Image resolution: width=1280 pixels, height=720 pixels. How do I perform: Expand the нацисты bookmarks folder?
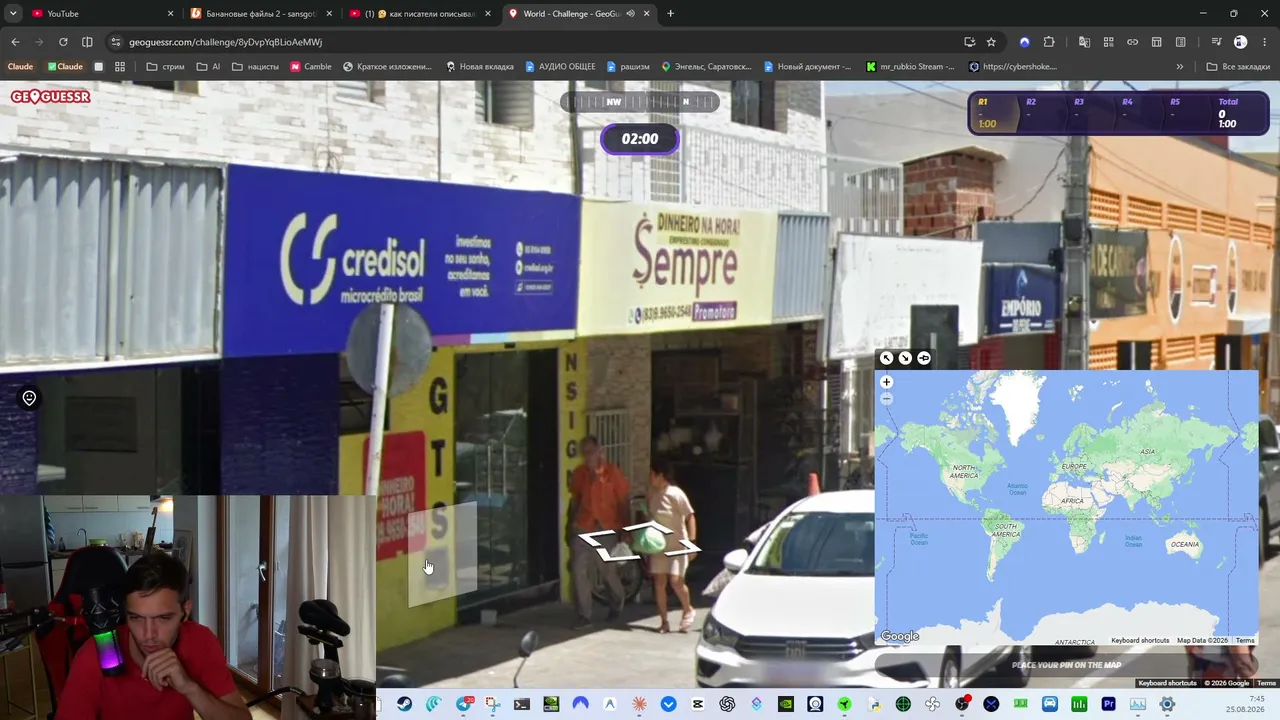point(256,67)
